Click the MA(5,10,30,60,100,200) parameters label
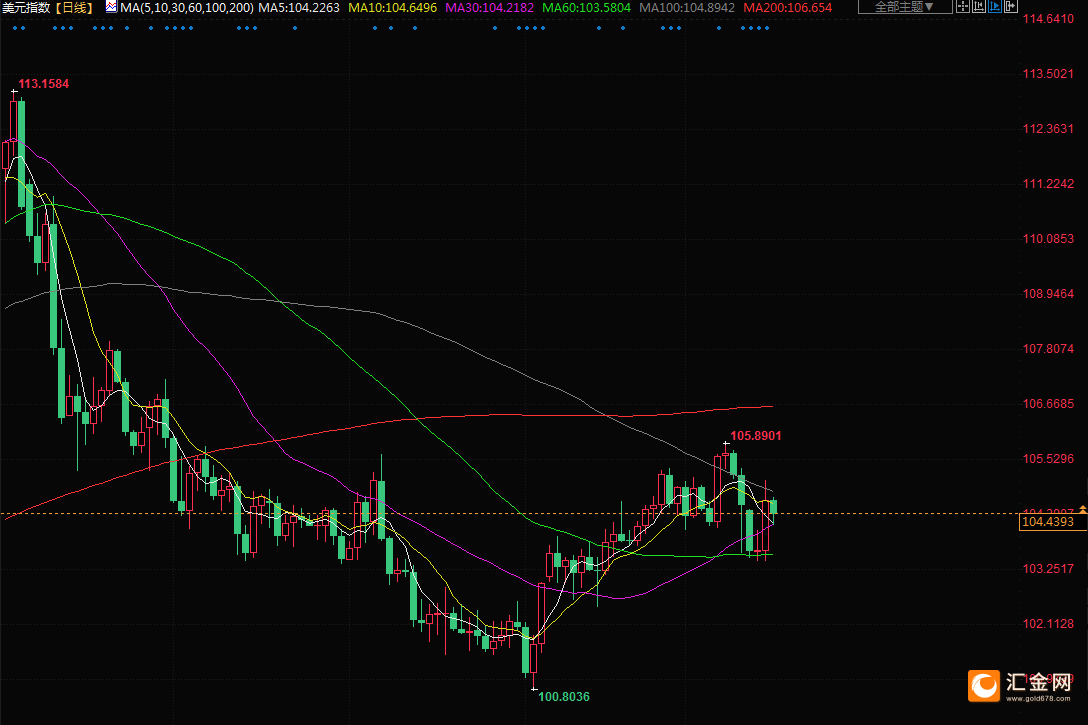 [x=187, y=8]
